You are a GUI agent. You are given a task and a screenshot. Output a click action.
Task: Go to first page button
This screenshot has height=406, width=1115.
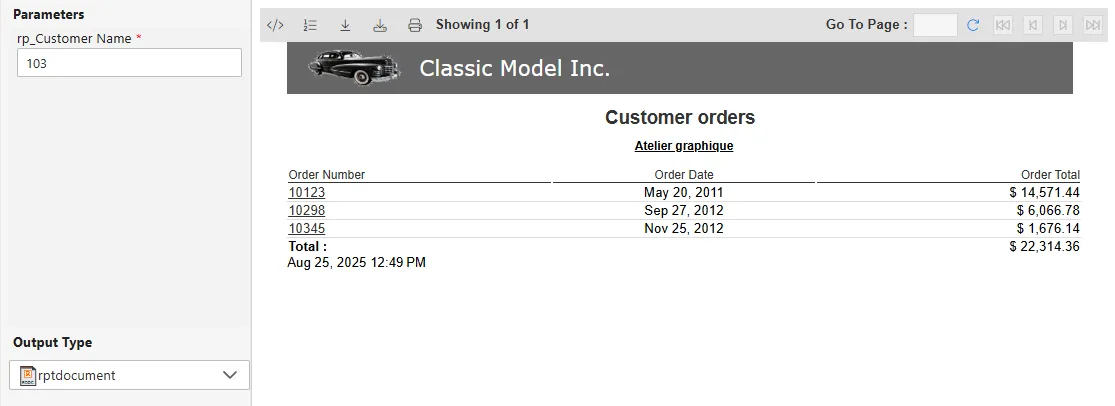(x=1003, y=25)
